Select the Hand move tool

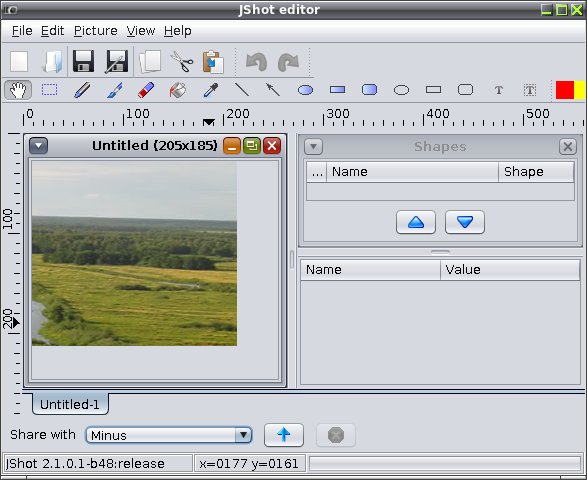pos(18,90)
